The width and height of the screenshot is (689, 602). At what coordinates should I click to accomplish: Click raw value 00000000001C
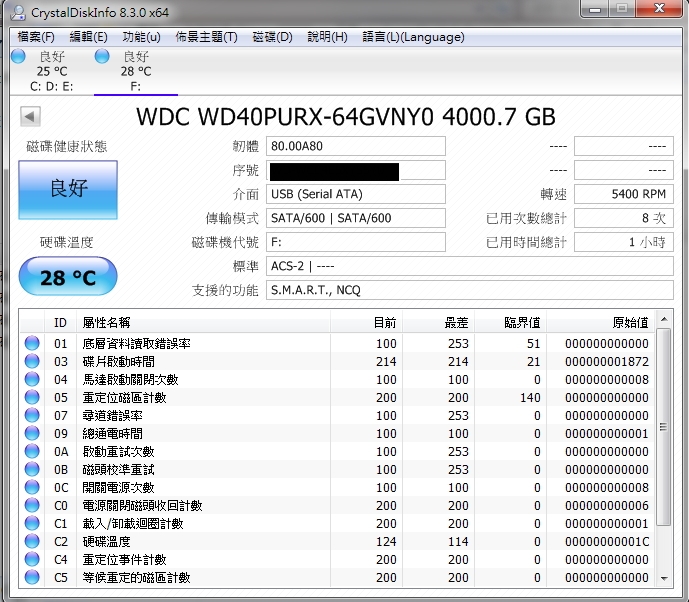[x=607, y=541]
